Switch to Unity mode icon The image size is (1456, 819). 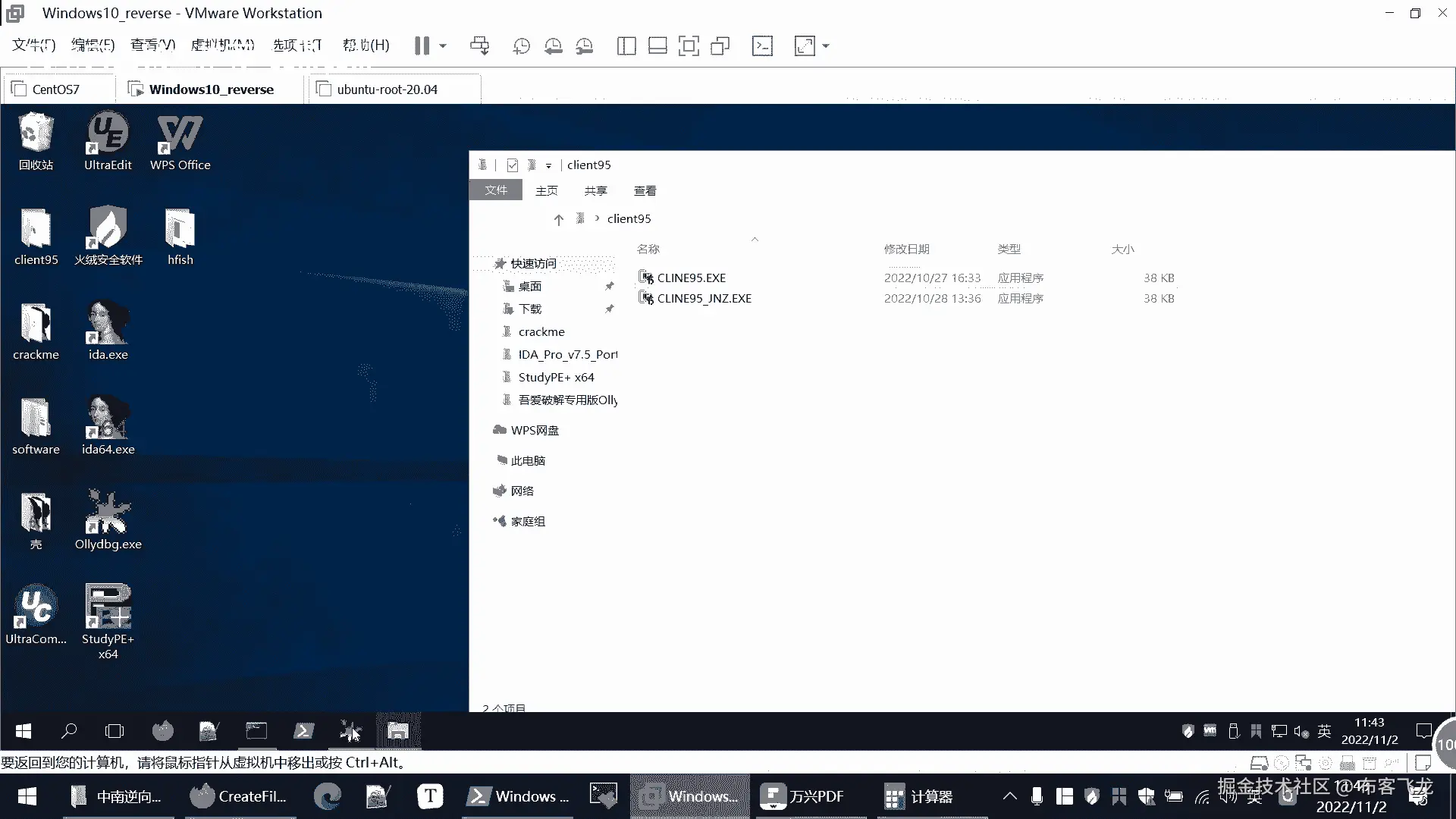(720, 46)
